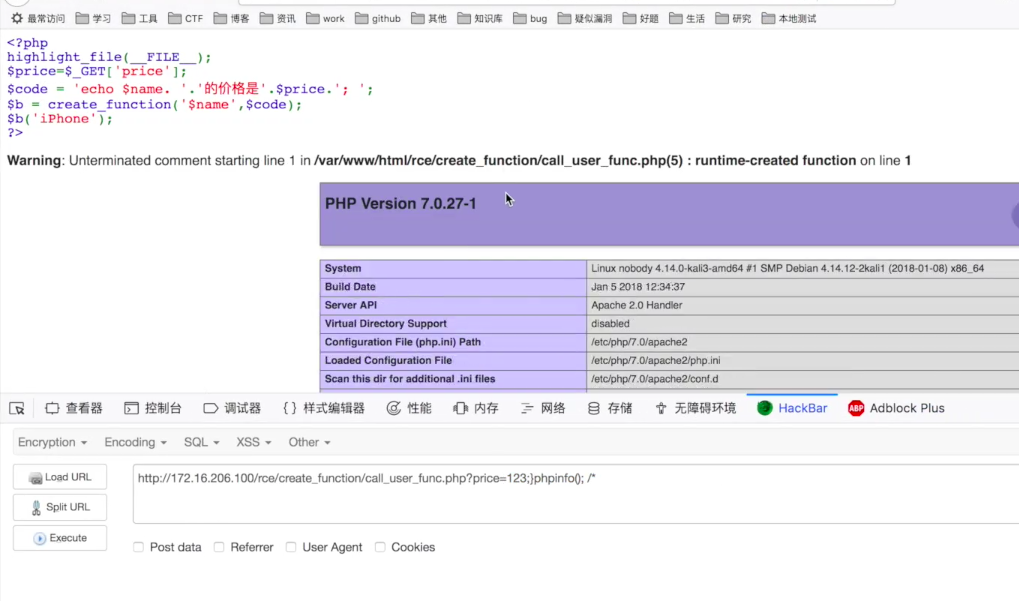The image size is (1019, 601).
Task: Open the 内存 memory tab
Action: click(476, 408)
